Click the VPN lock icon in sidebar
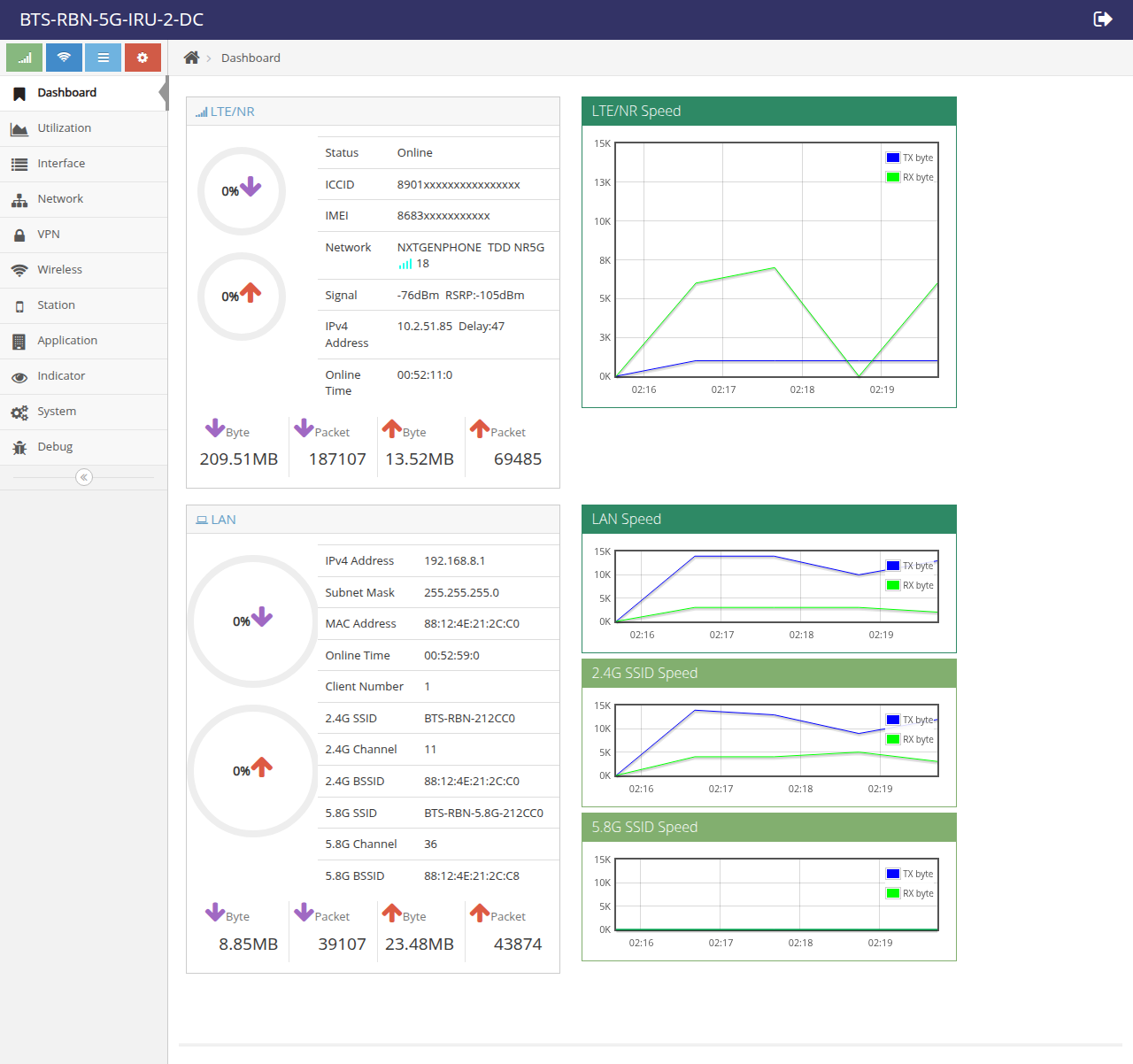The height and width of the screenshot is (1064, 1133). coord(19,235)
